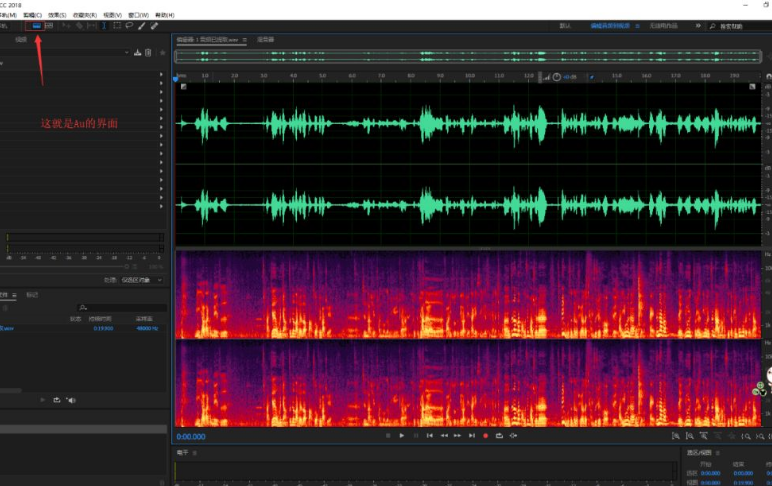
Task: Click the blue playhead marker on the ruler
Action: (x=176, y=79)
